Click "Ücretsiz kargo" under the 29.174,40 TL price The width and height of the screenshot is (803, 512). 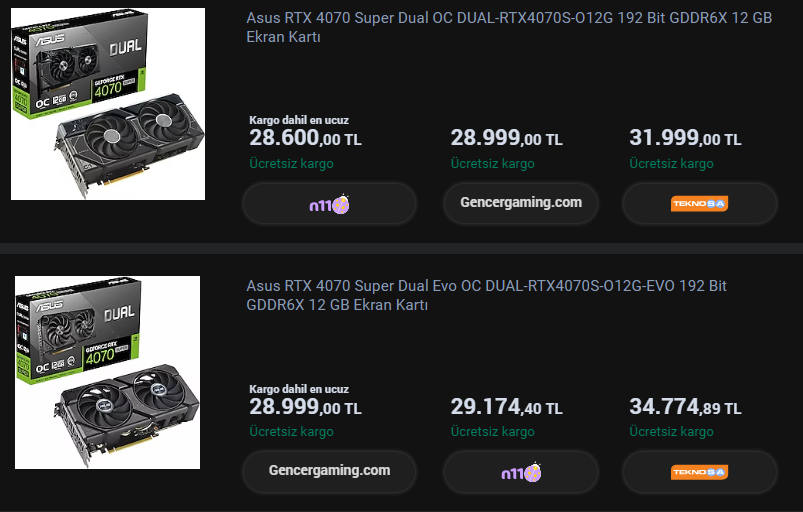point(492,432)
